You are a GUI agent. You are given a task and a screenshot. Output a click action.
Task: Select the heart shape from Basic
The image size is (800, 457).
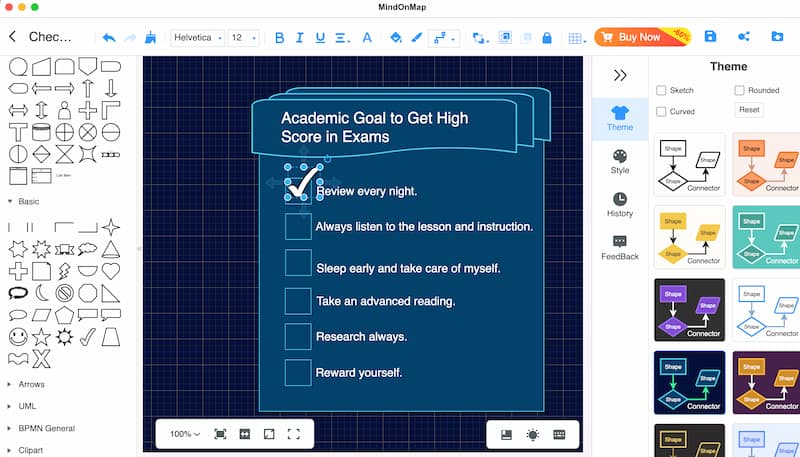pos(111,271)
